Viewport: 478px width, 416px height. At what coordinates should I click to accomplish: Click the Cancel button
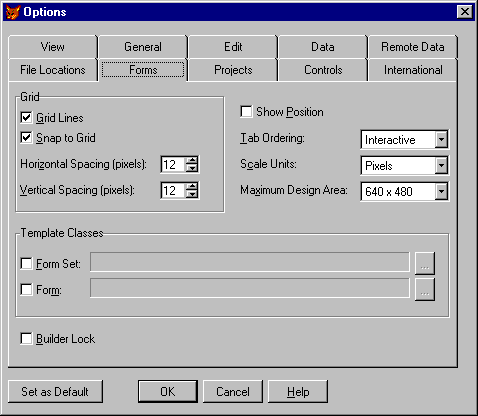(233, 391)
